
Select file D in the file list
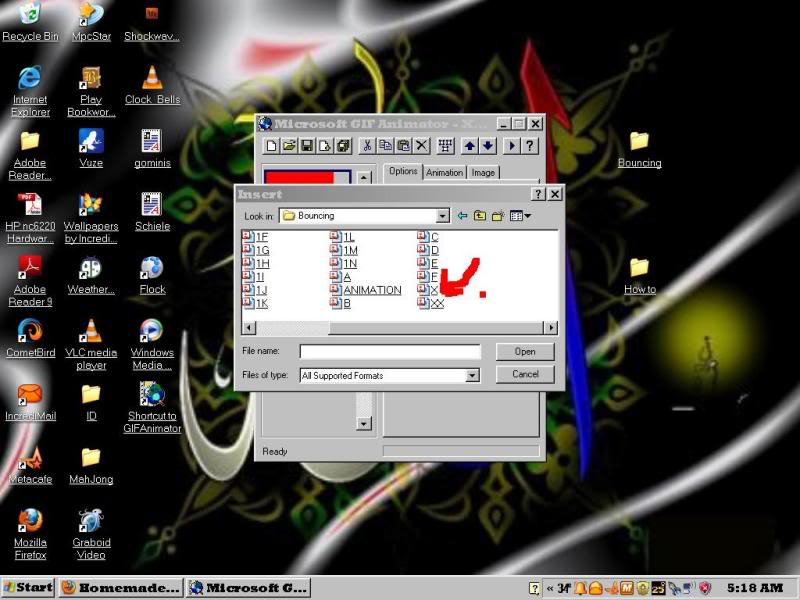(x=428, y=250)
